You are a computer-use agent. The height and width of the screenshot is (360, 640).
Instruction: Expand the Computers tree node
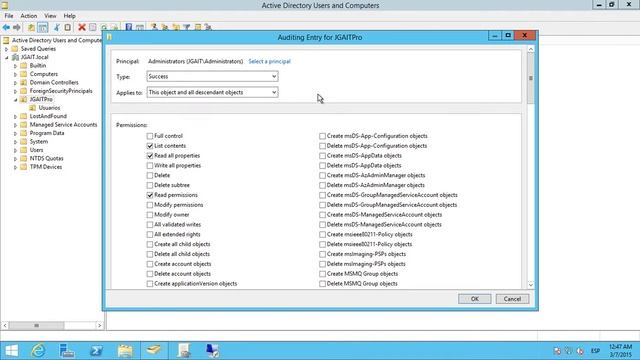(x=16, y=74)
